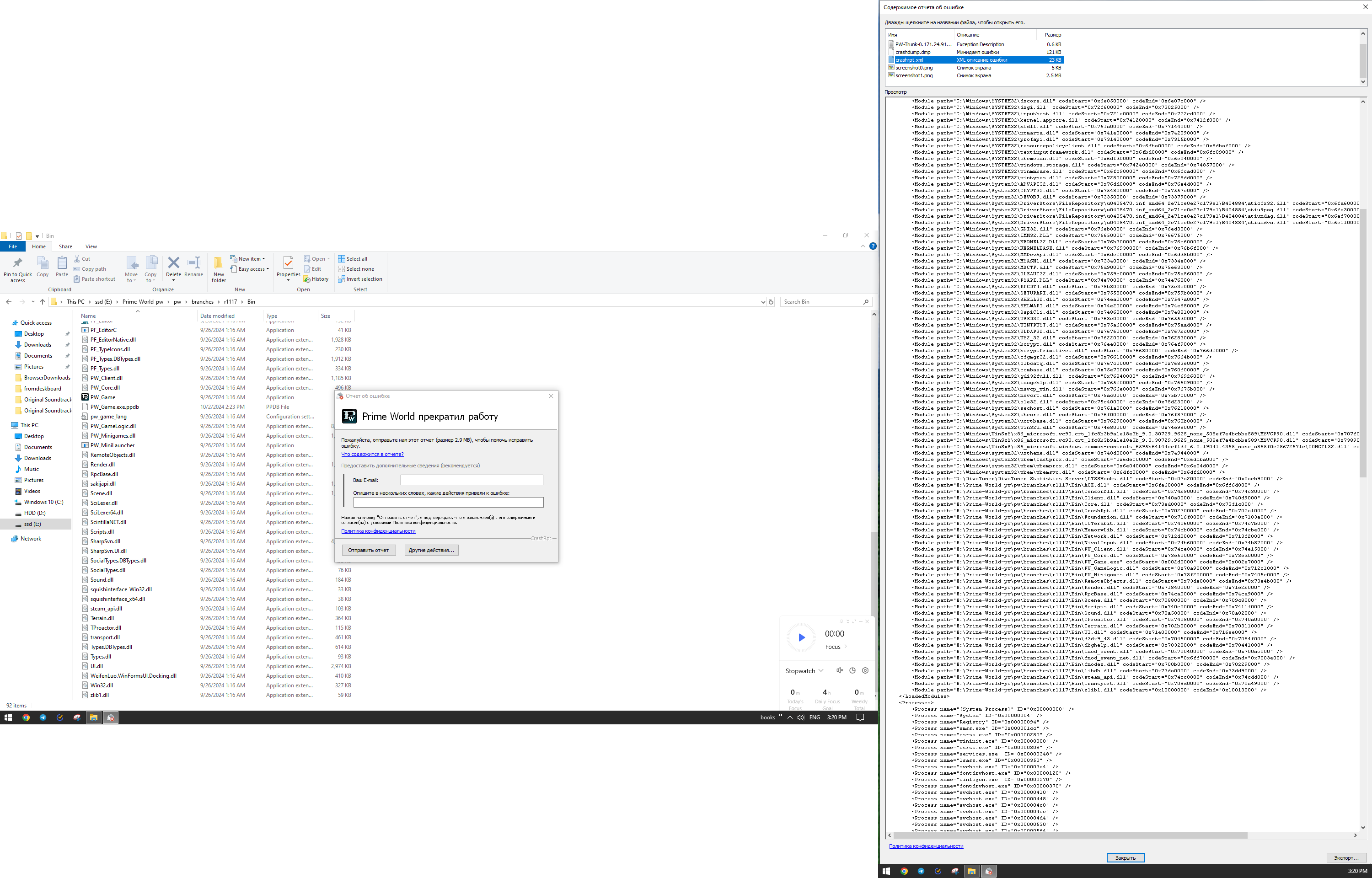Open Chrome from the left taskbar
This screenshot has height=878, width=1372.
pyautogui.click(x=26, y=717)
